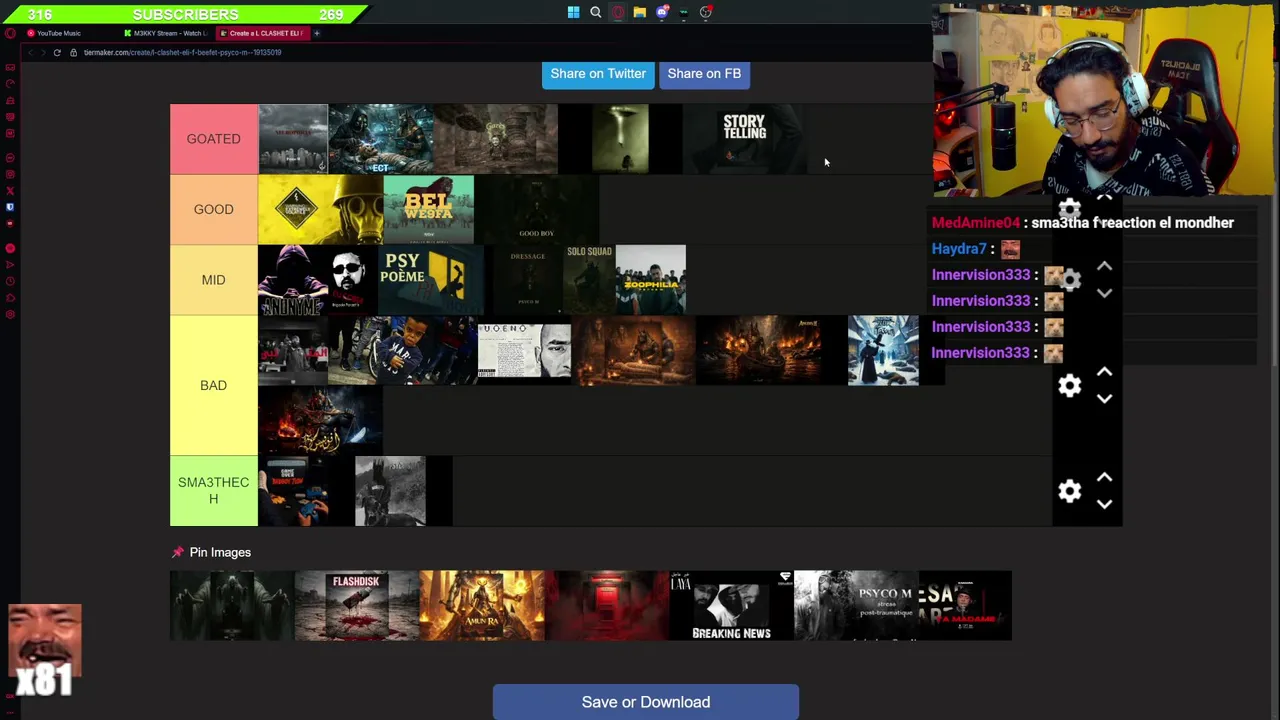Screen dimensions: 1280x720
Task: Open Instagram in browser sidebar
Action: click(x=10, y=175)
